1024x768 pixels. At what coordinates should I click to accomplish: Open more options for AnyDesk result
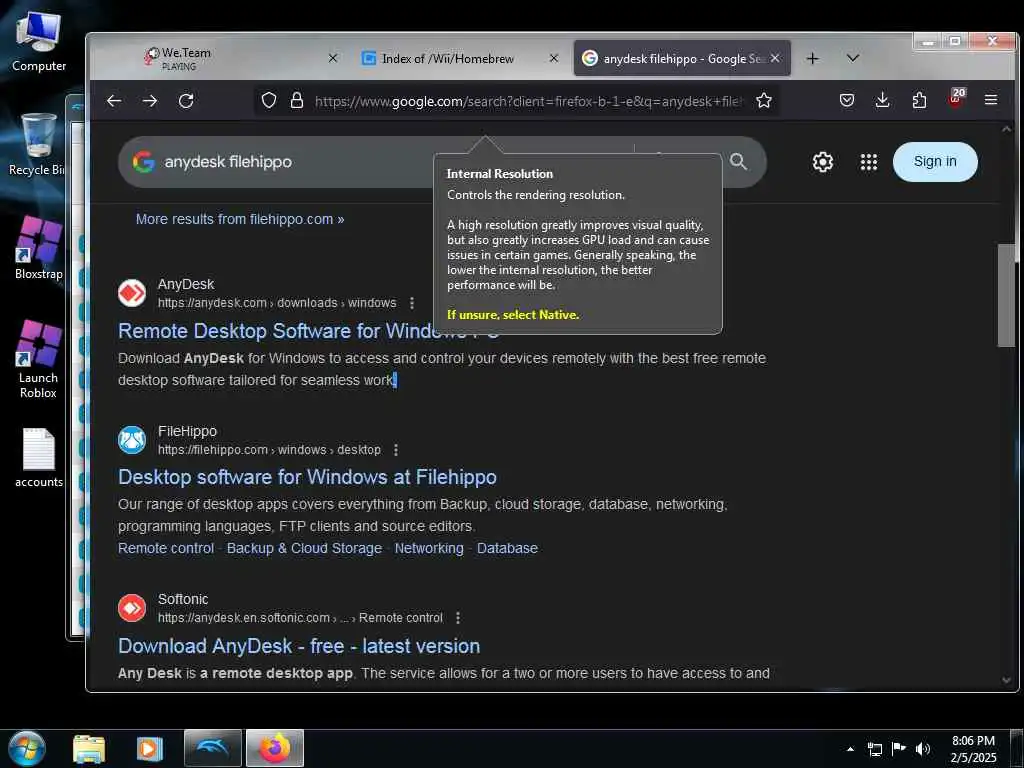pos(411,303)
